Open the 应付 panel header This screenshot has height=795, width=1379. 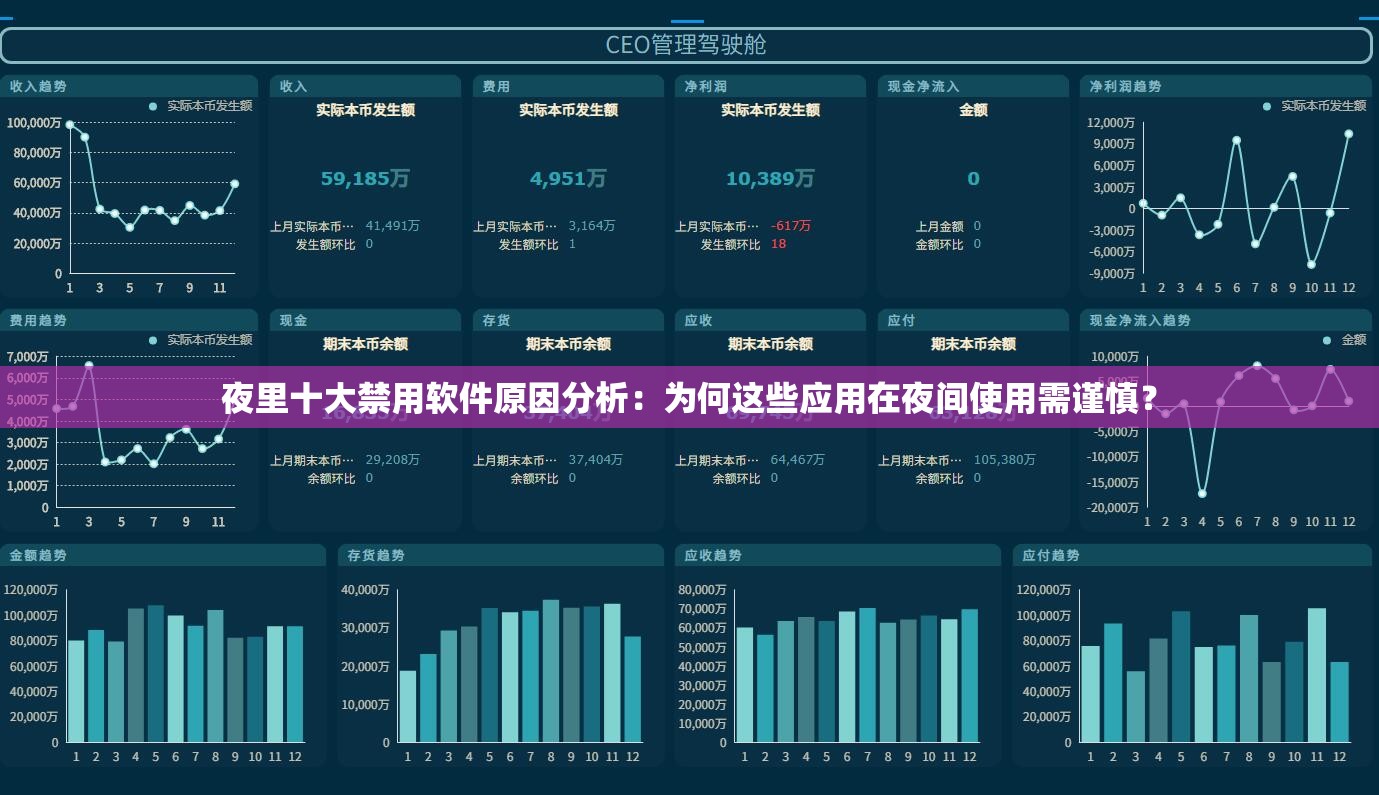coord(973,320)
